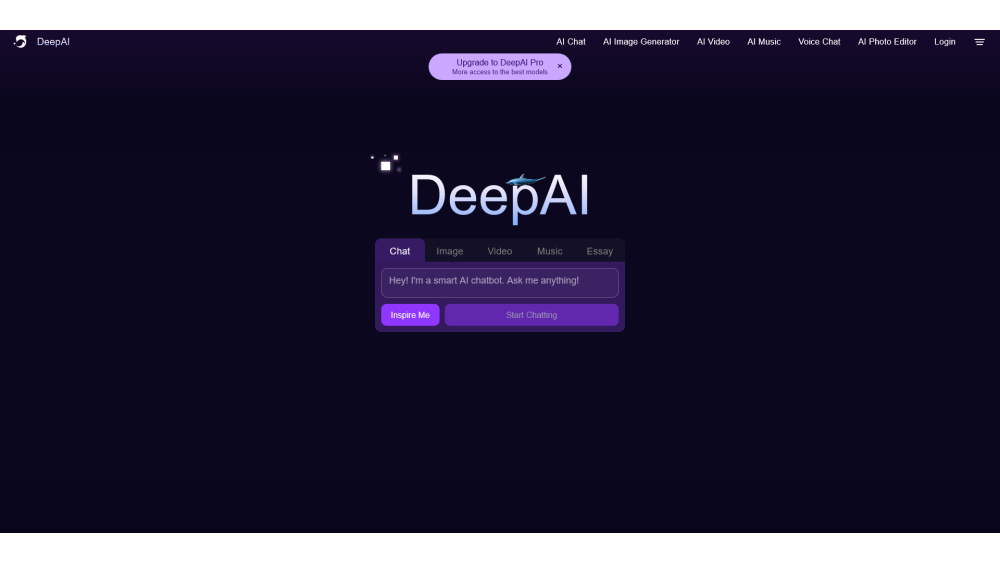Switch to the Essay tab
1000x563 pixels.
tap(599, 251)
